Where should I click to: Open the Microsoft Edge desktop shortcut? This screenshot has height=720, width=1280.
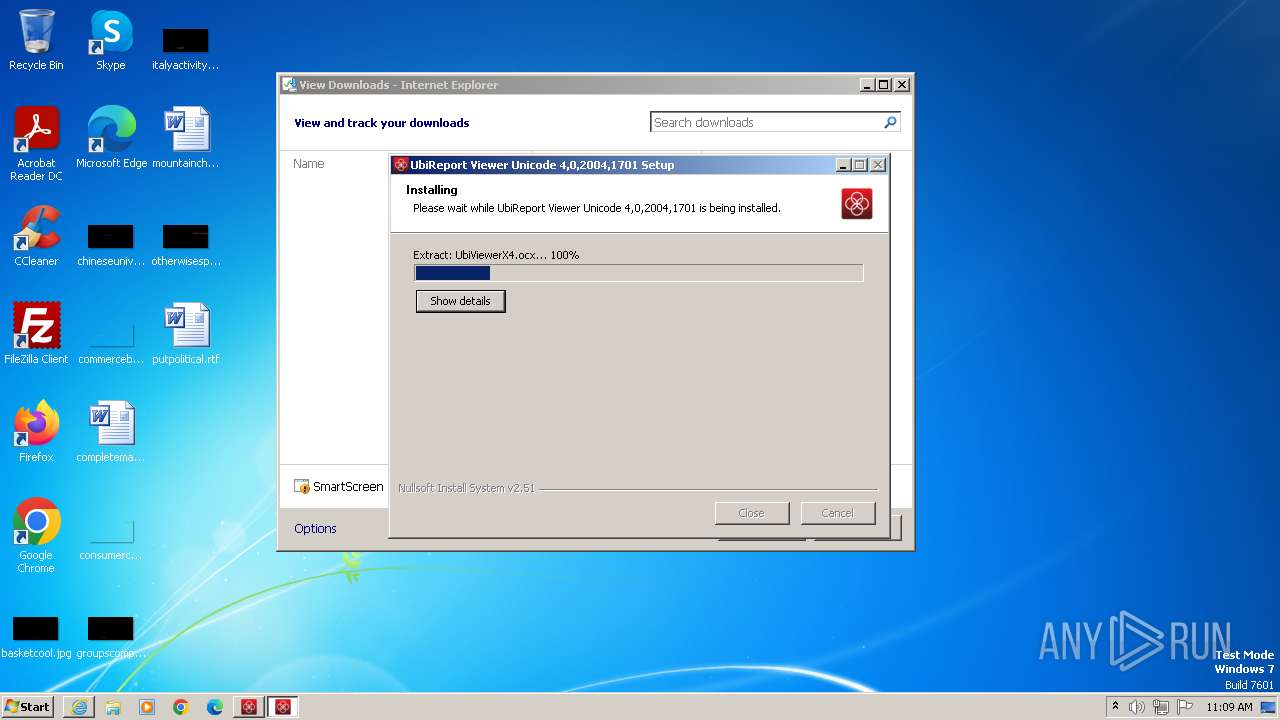111,137
